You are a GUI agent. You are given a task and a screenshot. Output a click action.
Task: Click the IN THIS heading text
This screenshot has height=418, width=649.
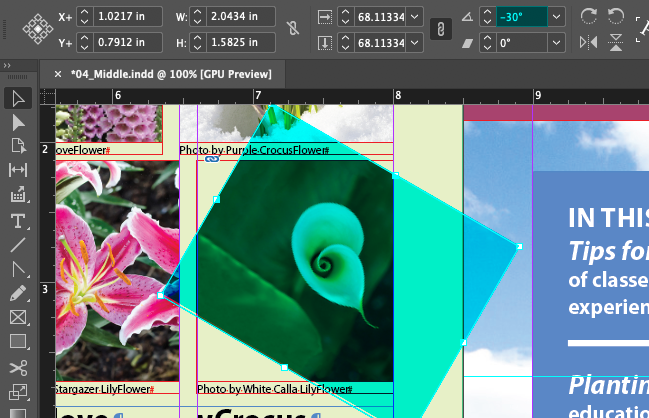click(608, 218)
